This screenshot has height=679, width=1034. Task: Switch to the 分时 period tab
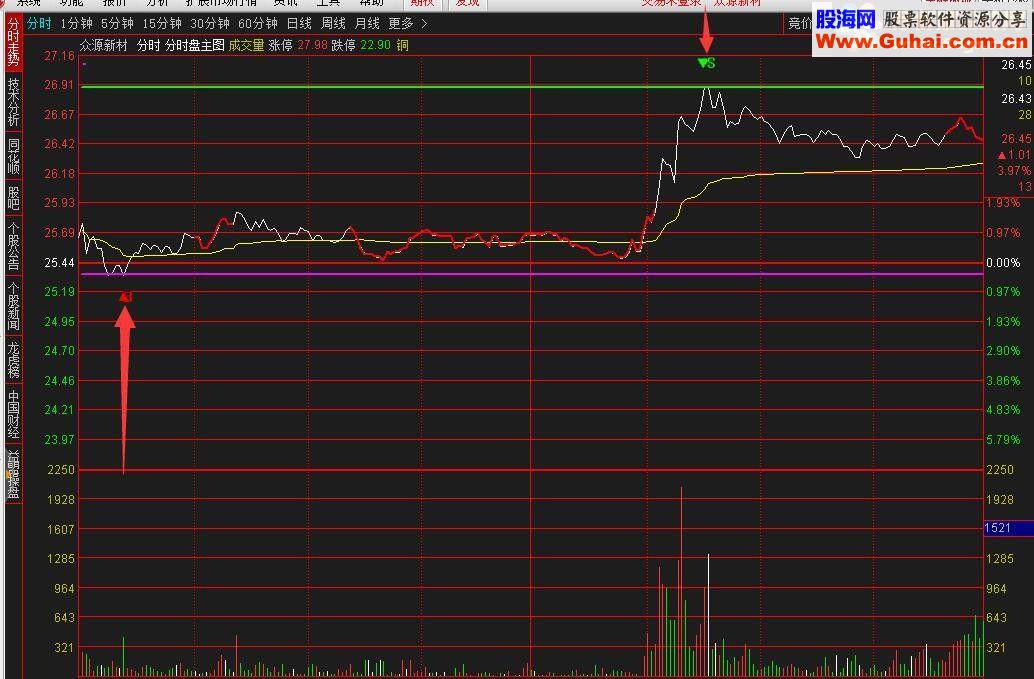(x=39, y=24)
